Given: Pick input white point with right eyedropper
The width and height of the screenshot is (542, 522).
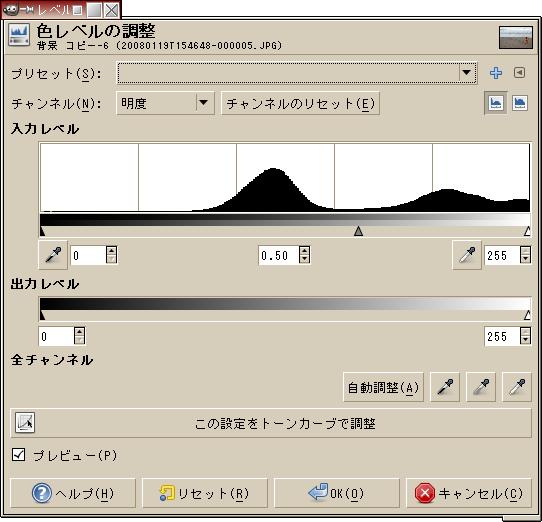Looking at the screenshot, I should [x=467, y=255].
